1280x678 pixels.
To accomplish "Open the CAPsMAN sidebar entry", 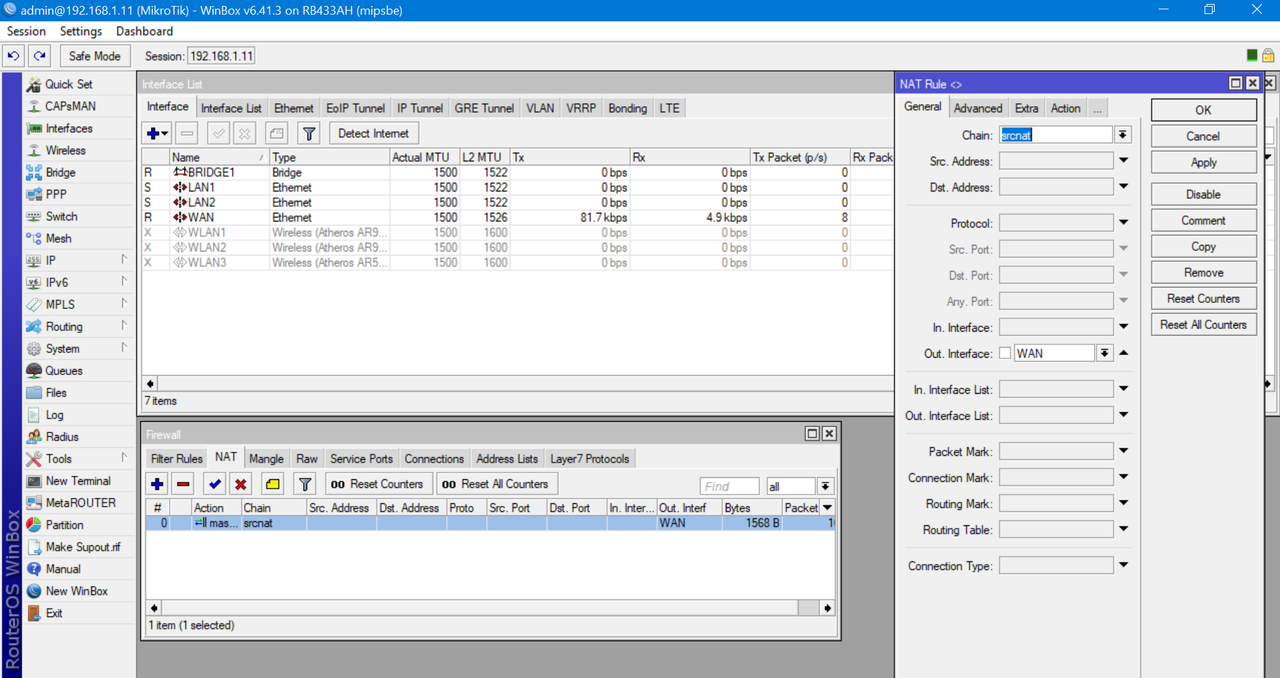I will pos(70,106).
